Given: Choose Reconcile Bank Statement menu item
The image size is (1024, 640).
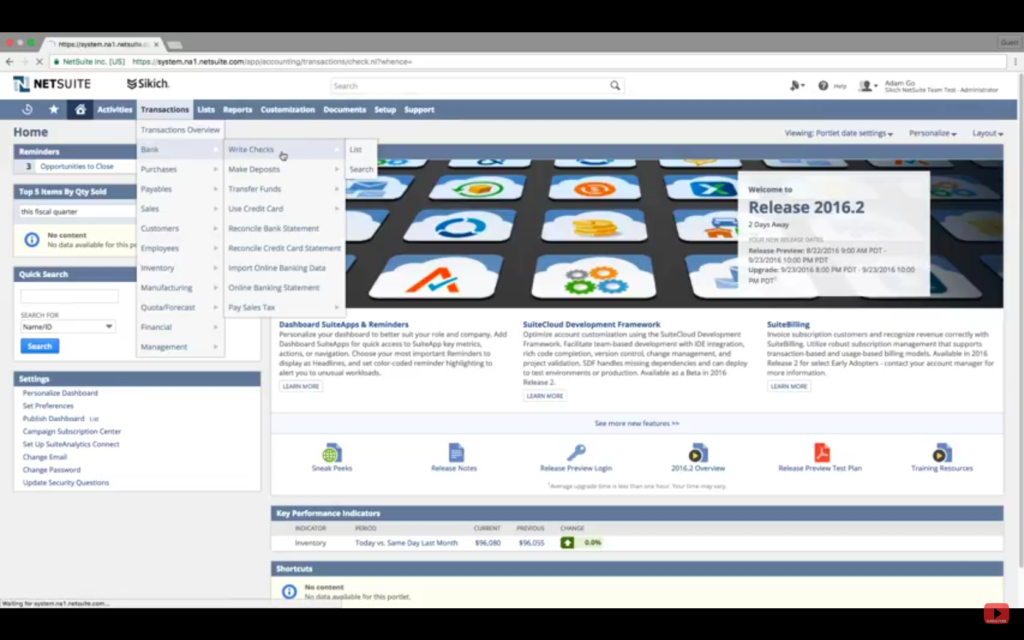Looking at the screenshot, I should (273, 228).
